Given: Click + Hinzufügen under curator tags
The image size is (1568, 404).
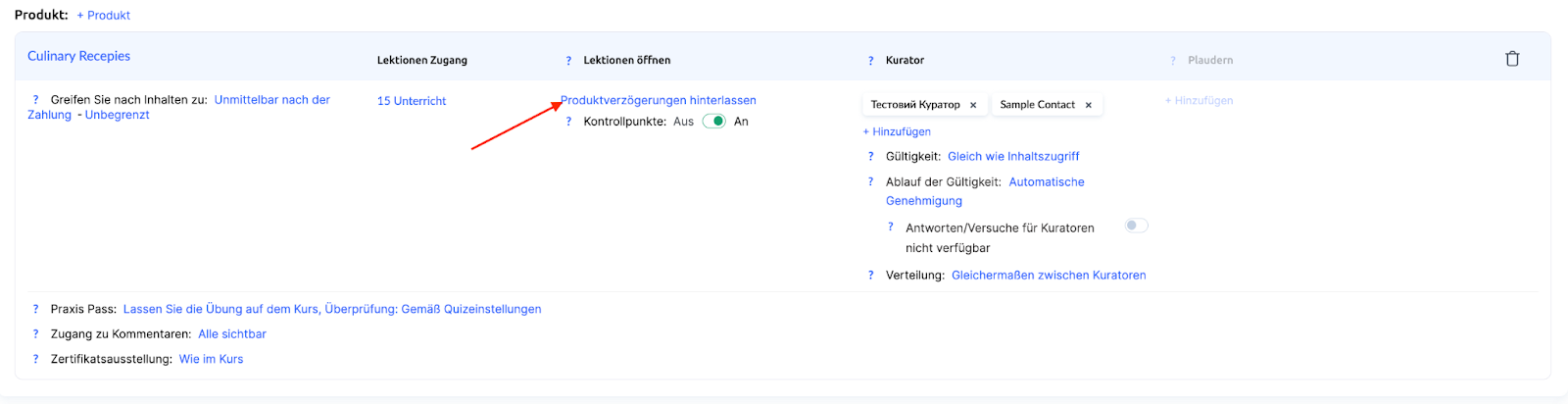Looking at the screenshot, I should click(897, 131).
